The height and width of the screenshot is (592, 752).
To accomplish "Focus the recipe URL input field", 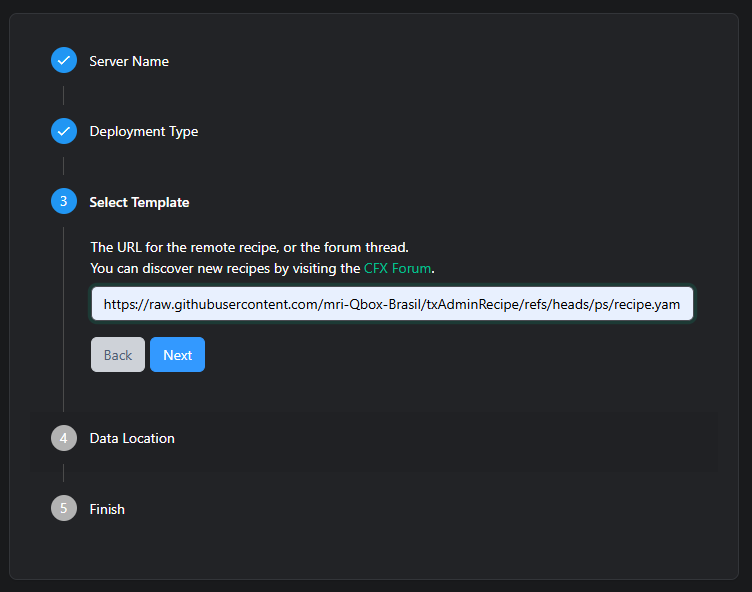I will (392, 304).
